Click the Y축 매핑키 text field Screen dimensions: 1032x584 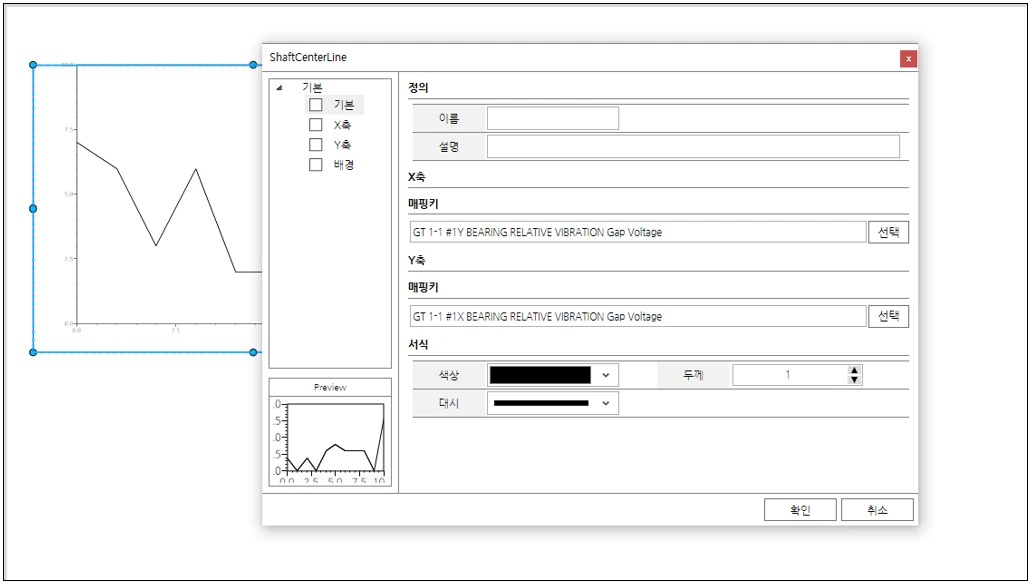(x=638, y=316)
